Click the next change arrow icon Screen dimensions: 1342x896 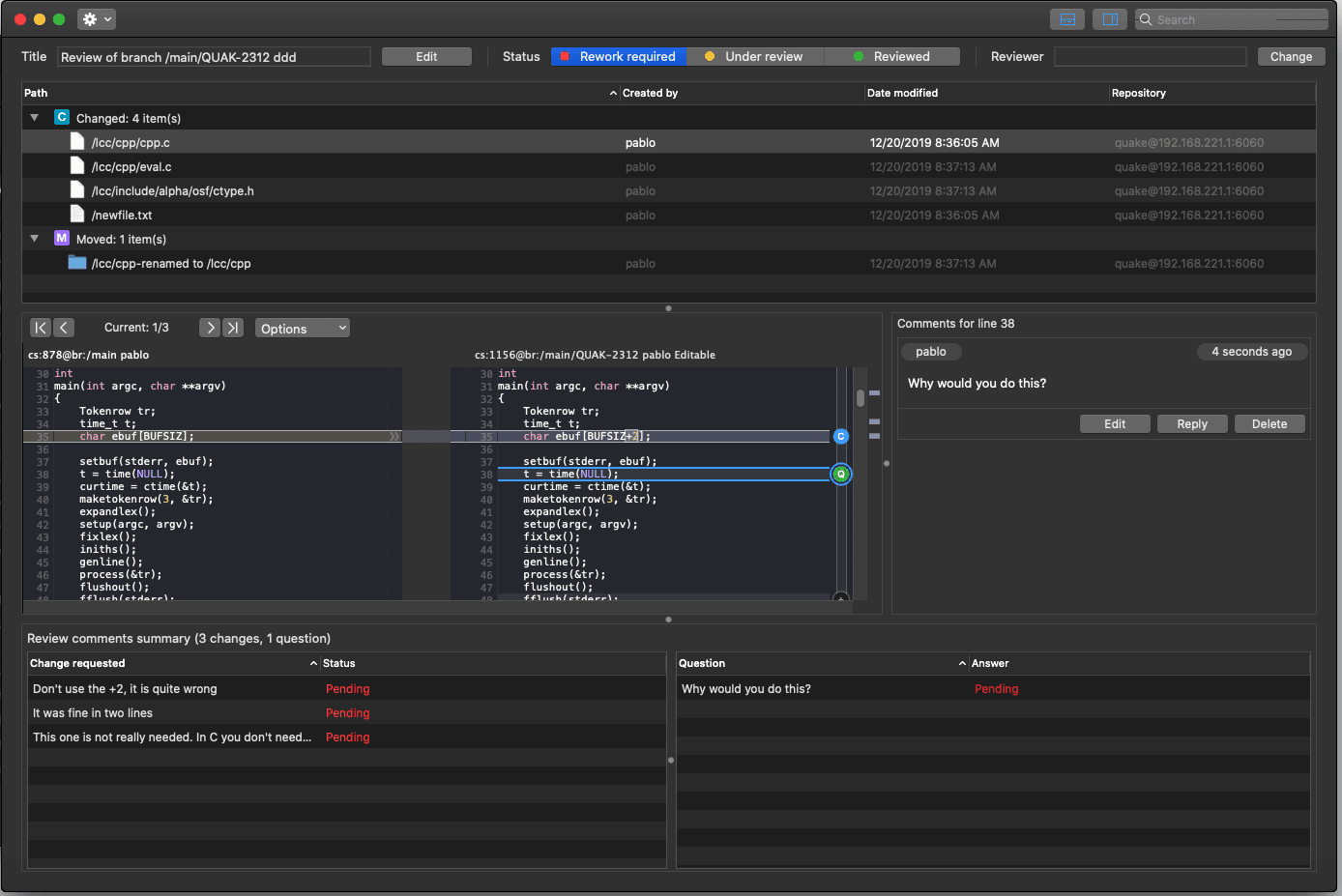(x=210, y=328)
